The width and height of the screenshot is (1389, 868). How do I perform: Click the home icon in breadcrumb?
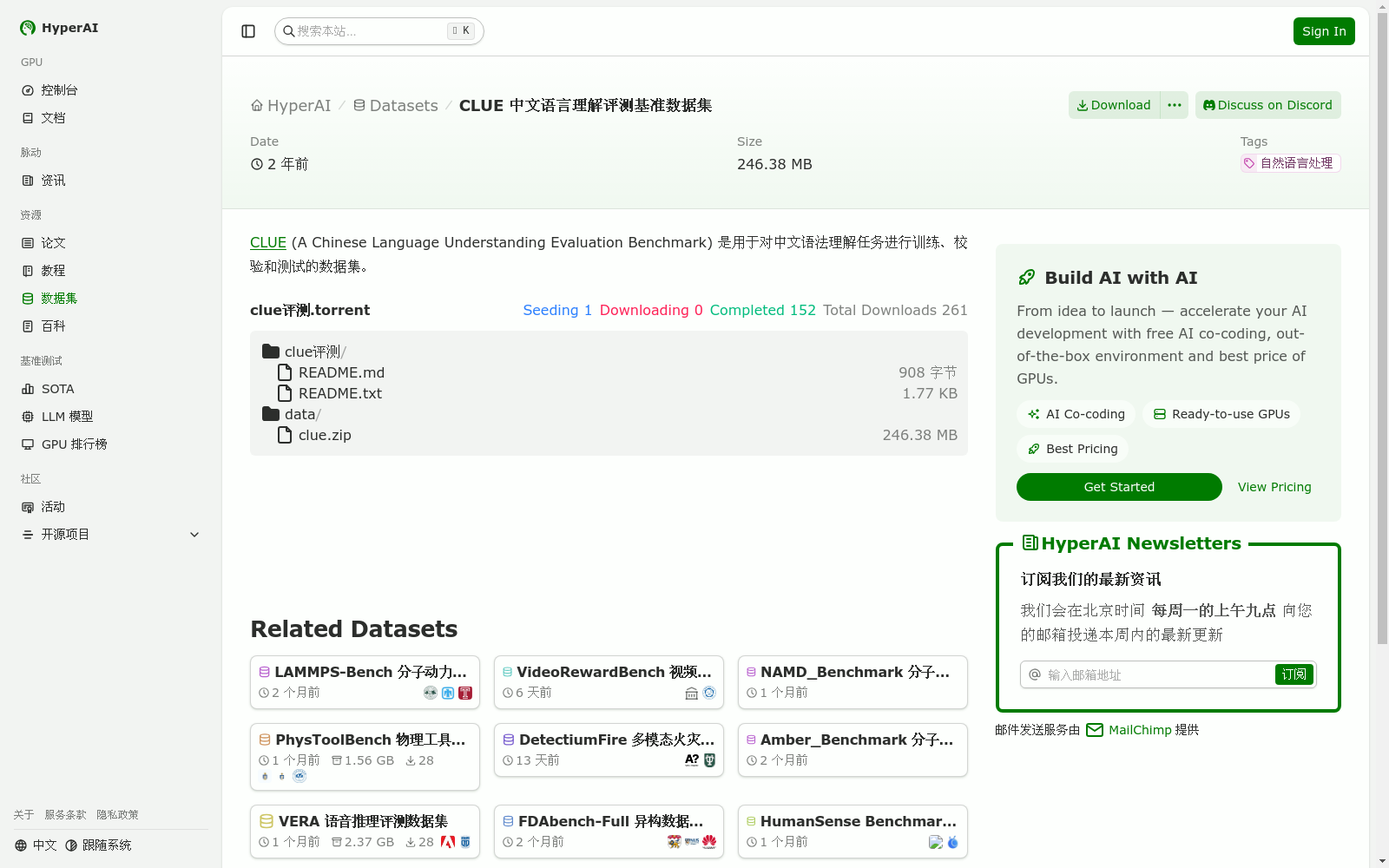click(257, 106)
